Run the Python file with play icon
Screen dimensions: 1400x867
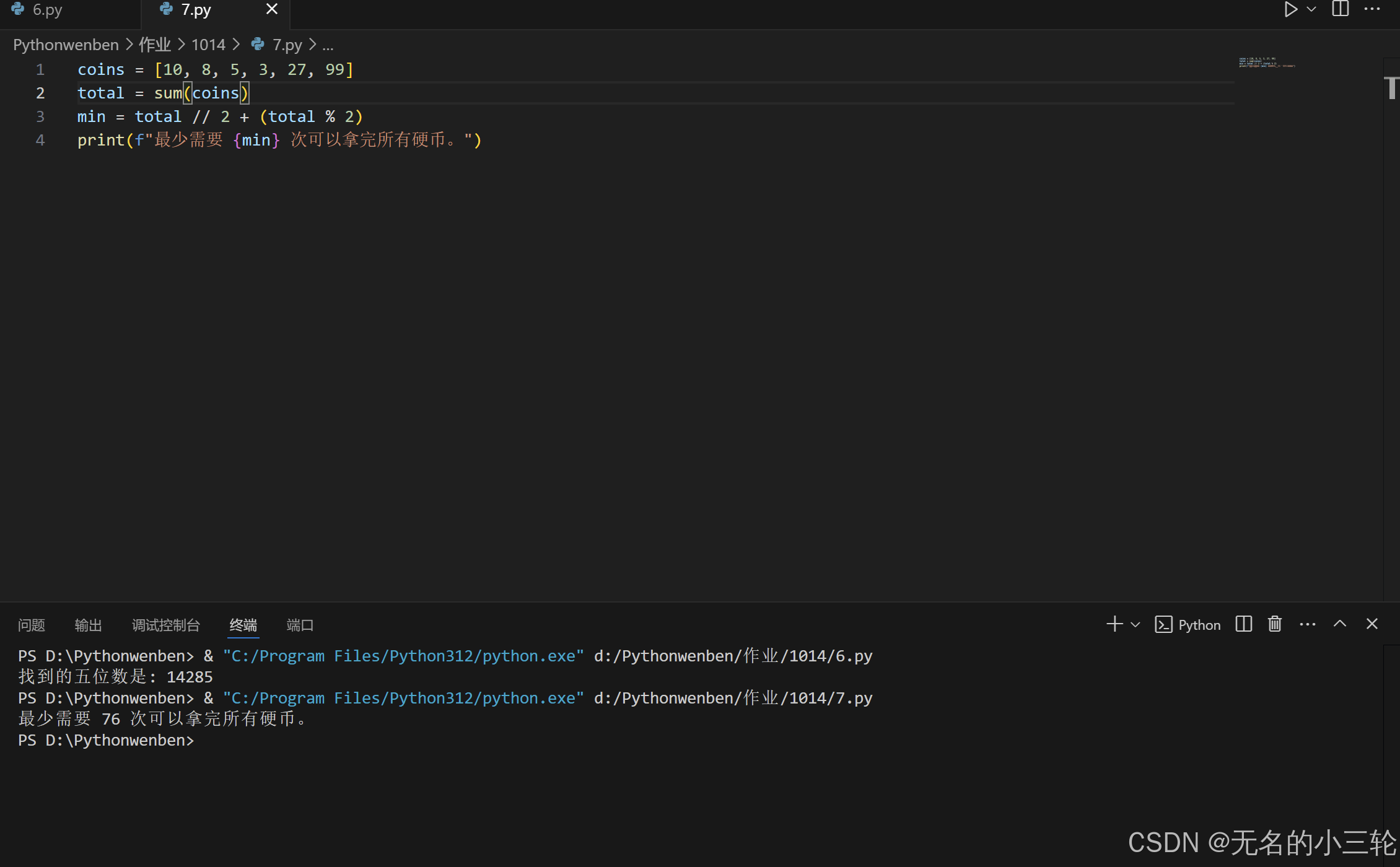1290,9
